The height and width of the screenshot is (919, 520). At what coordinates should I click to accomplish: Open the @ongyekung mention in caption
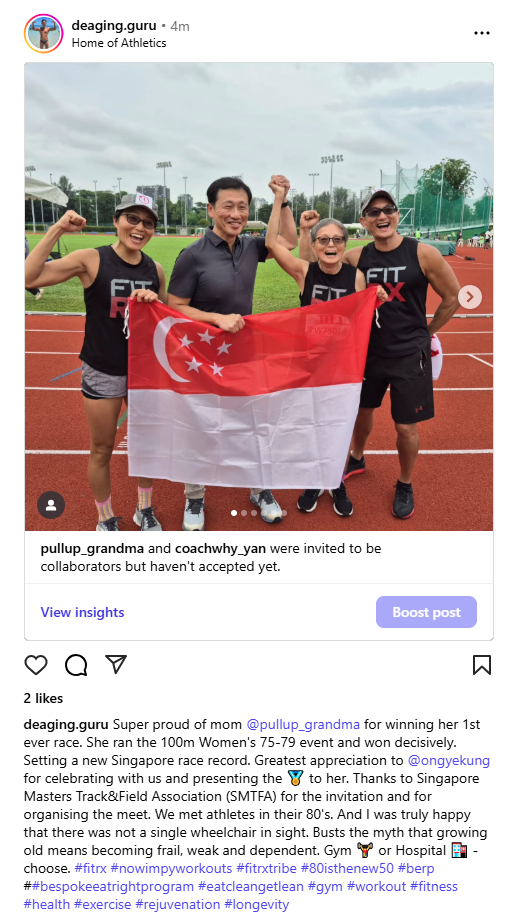448,761
